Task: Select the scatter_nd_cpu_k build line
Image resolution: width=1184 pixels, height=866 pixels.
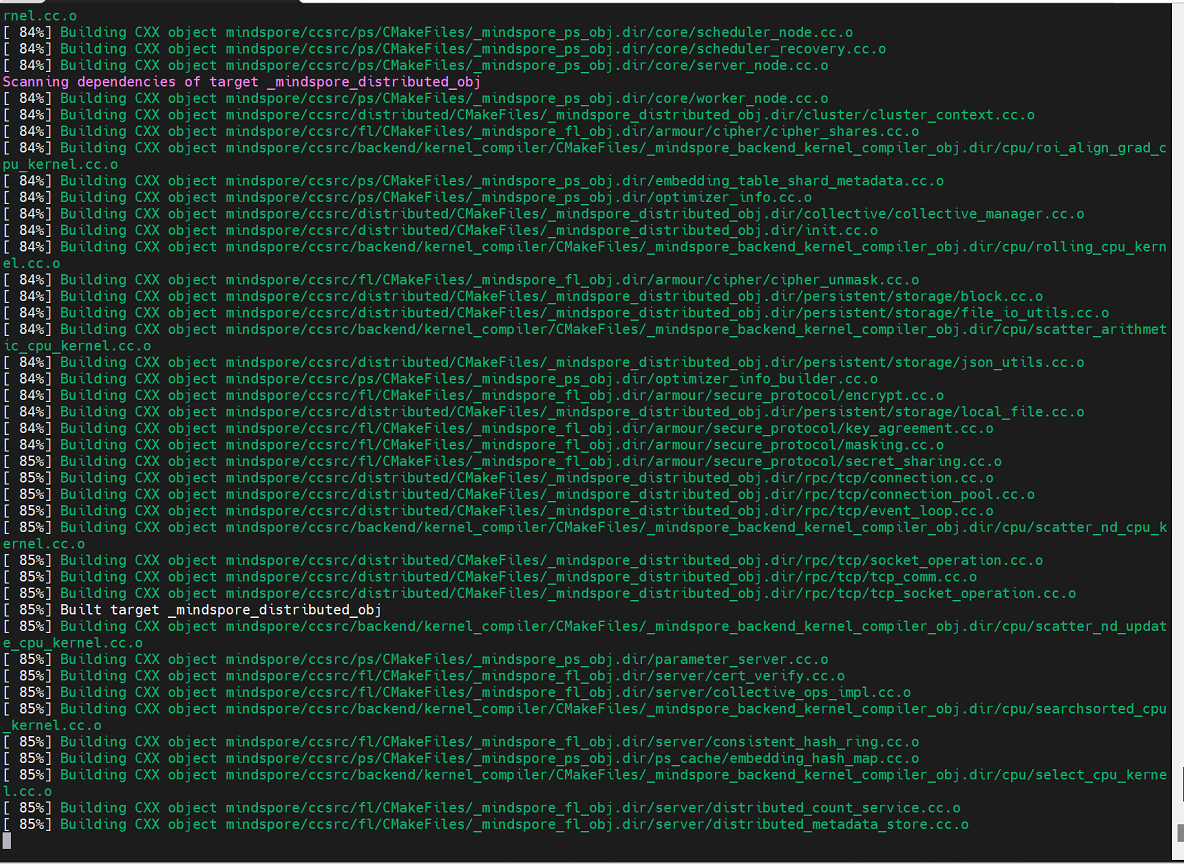Action: click(x=584, y=528)
